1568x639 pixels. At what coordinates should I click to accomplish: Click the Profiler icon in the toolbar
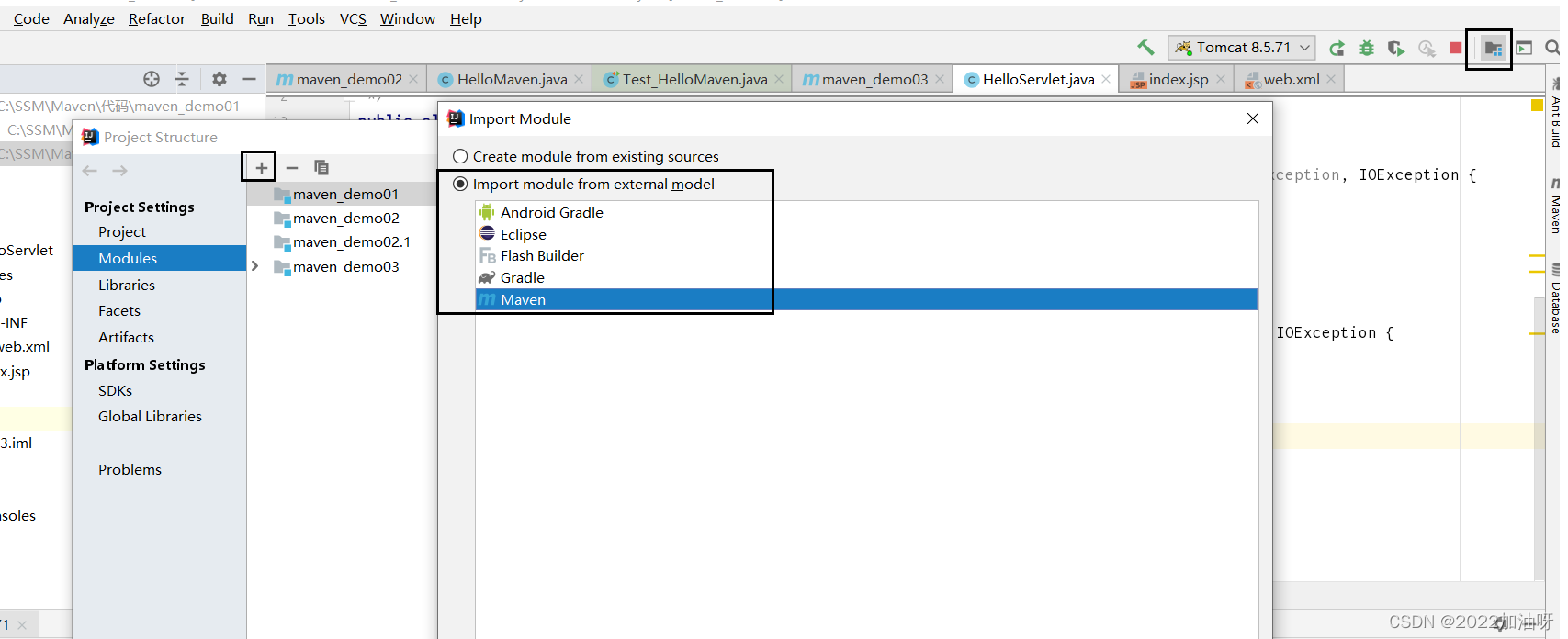(1427, 48)
